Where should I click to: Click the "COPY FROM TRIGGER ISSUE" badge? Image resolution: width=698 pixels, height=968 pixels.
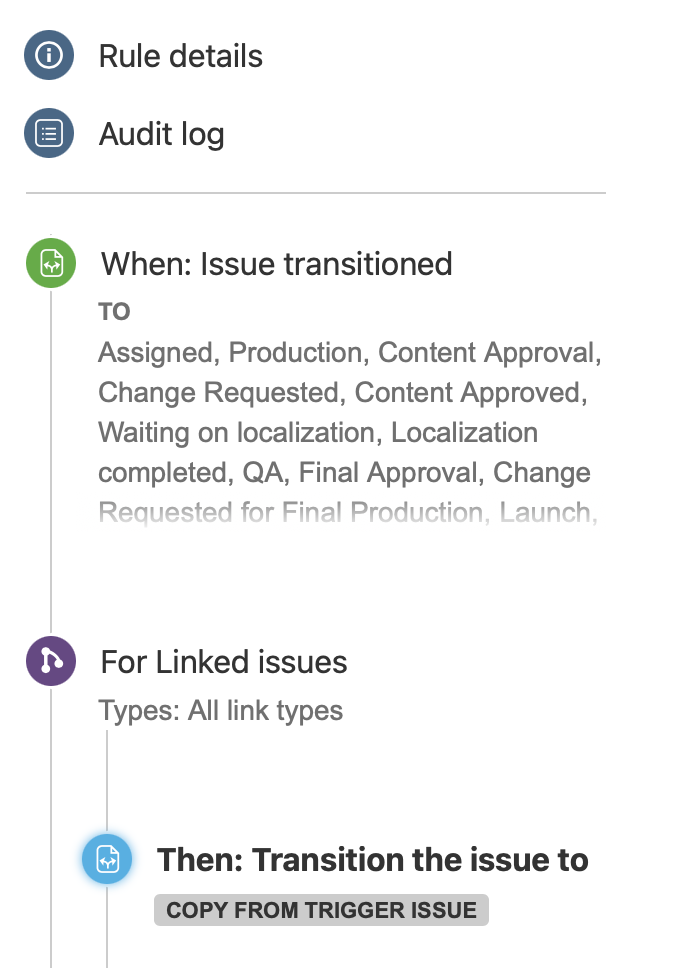pyautogui.click(x=321, y=910)
